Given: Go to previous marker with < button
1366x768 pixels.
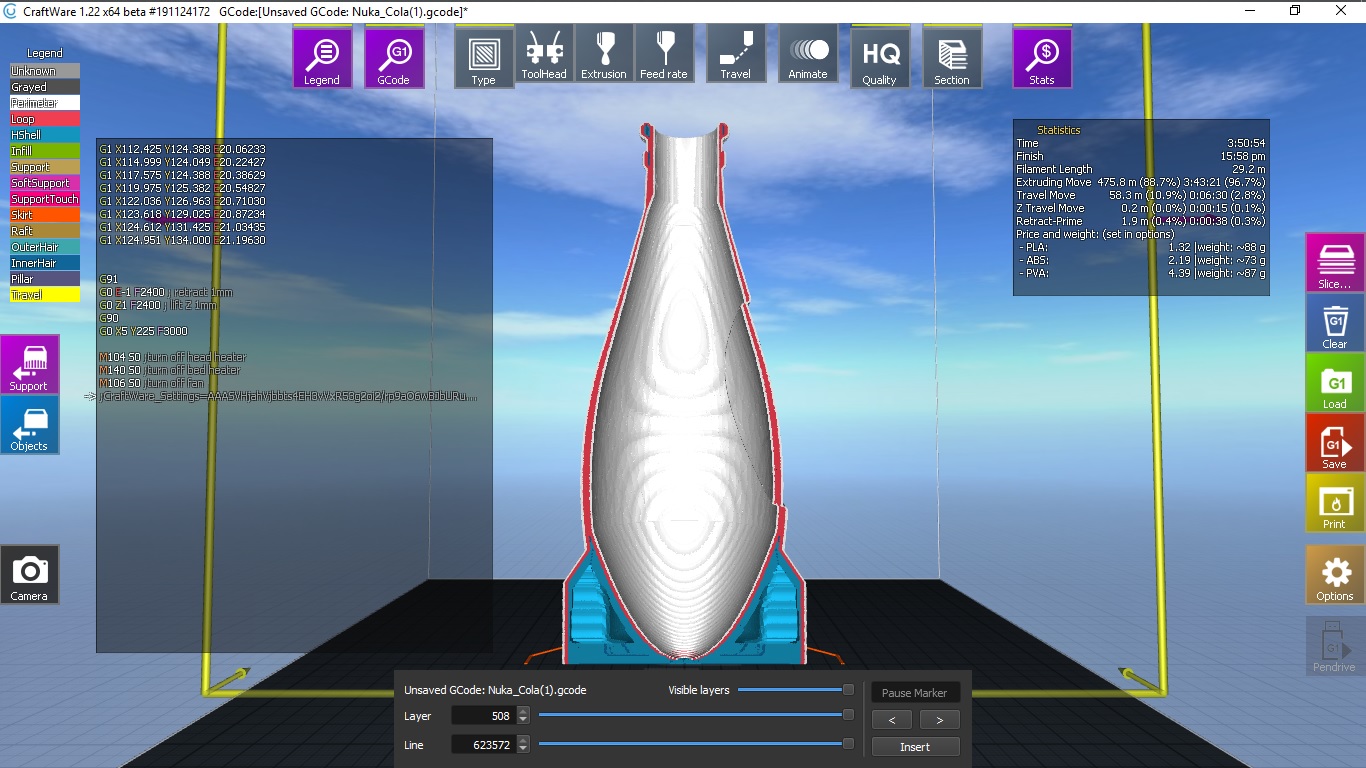Looking at the screenshot, I should tap(892, 719).
